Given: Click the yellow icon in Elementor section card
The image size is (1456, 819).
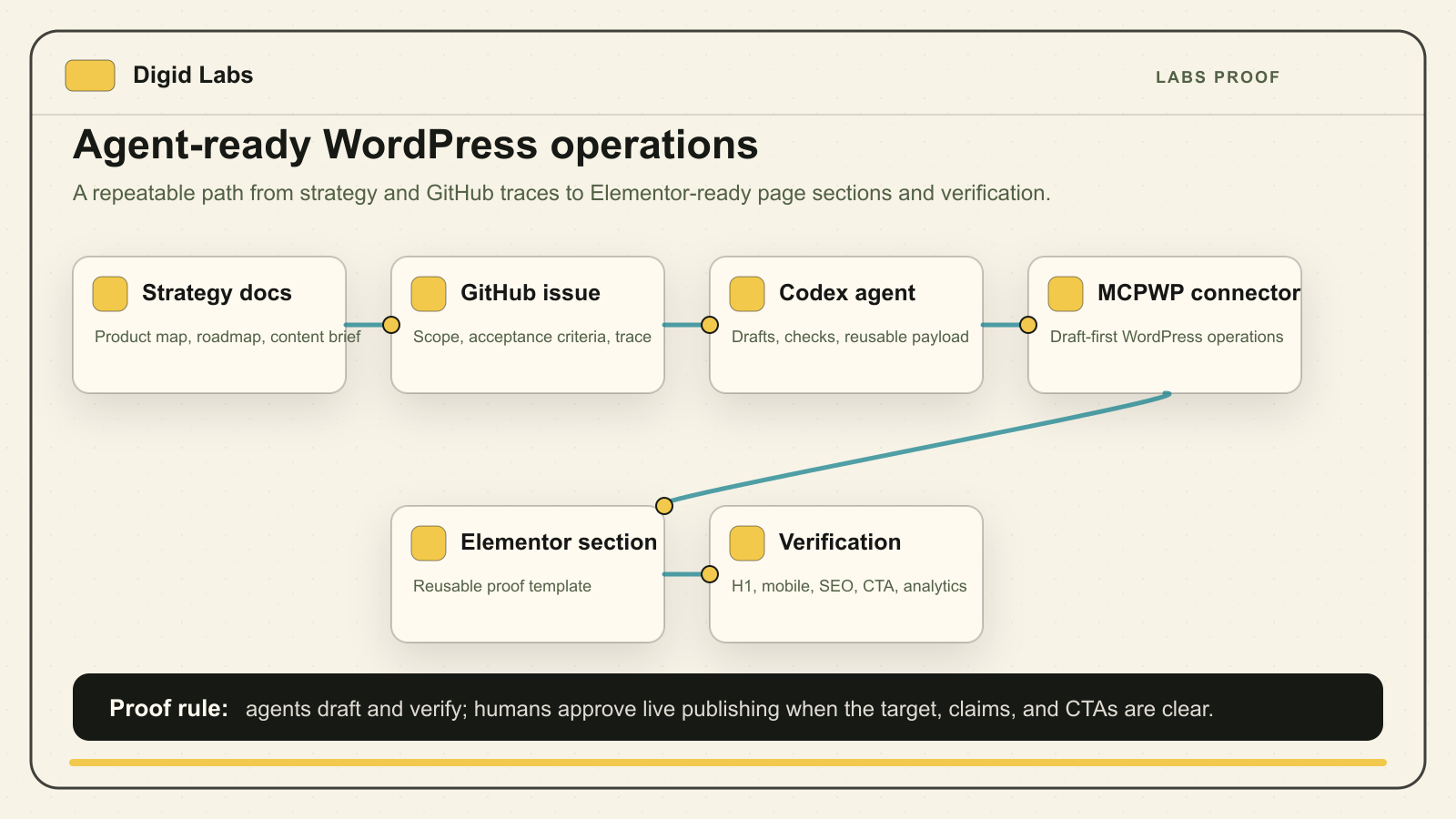Looking at the screenshot, I should point(429,543).
